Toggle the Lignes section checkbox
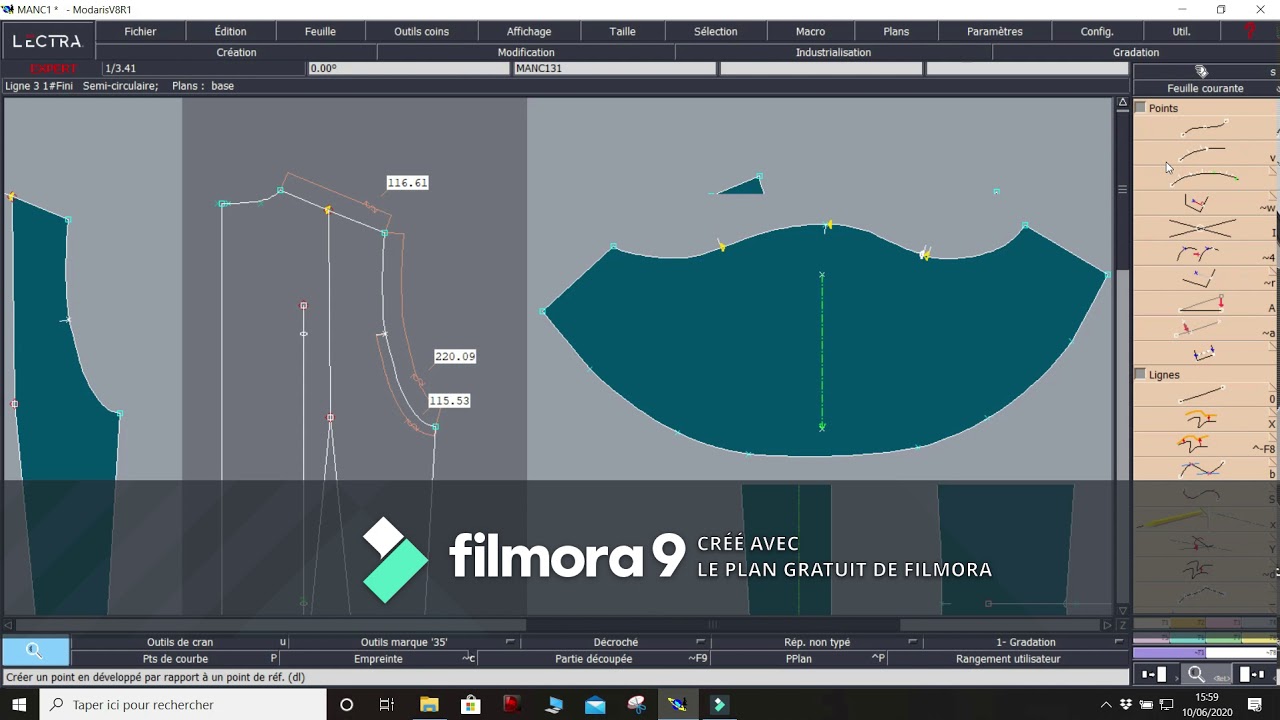1280x720 pixels. (x=1140, y=374)
